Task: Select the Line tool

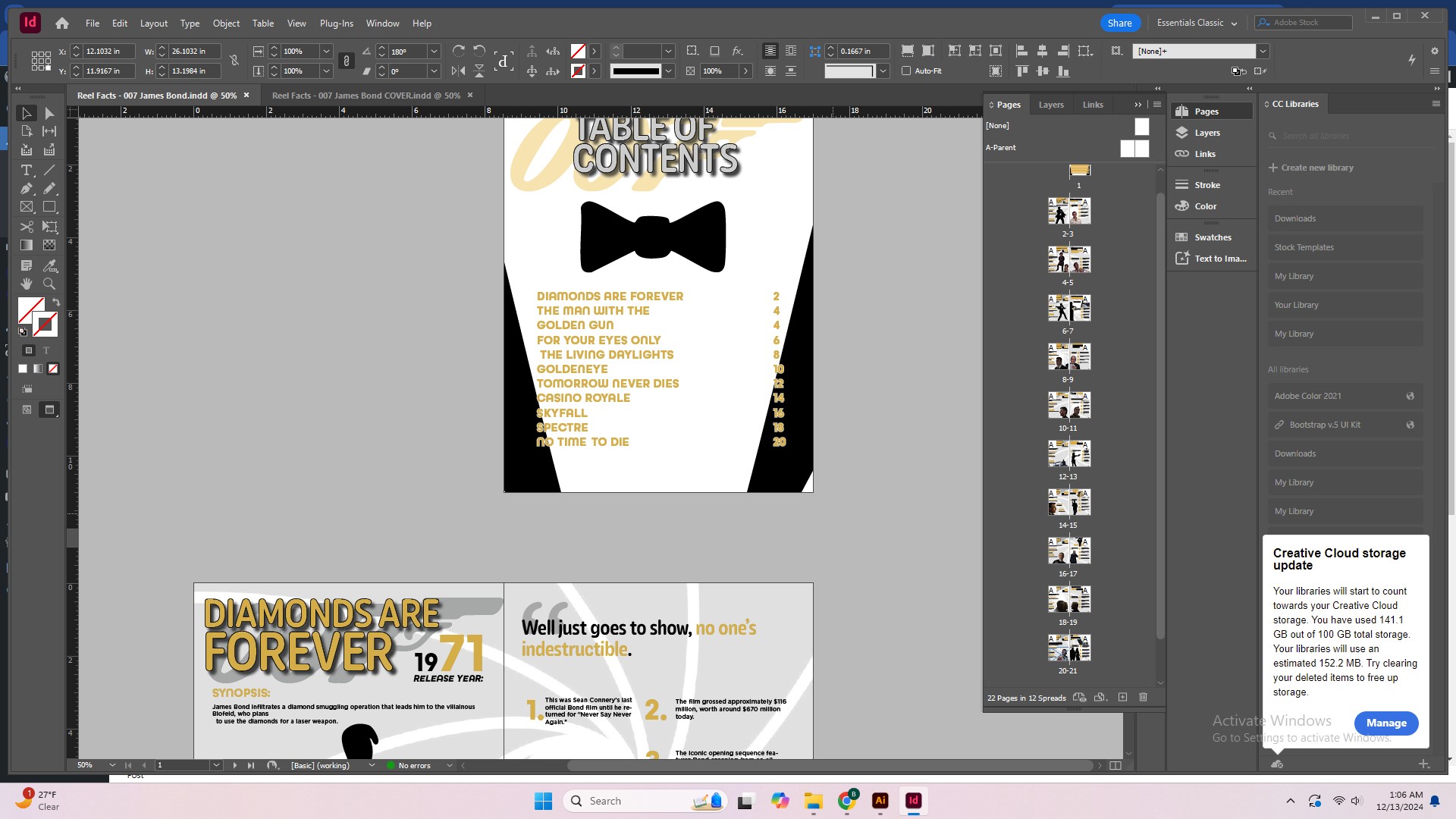Action: coord(49,170)
